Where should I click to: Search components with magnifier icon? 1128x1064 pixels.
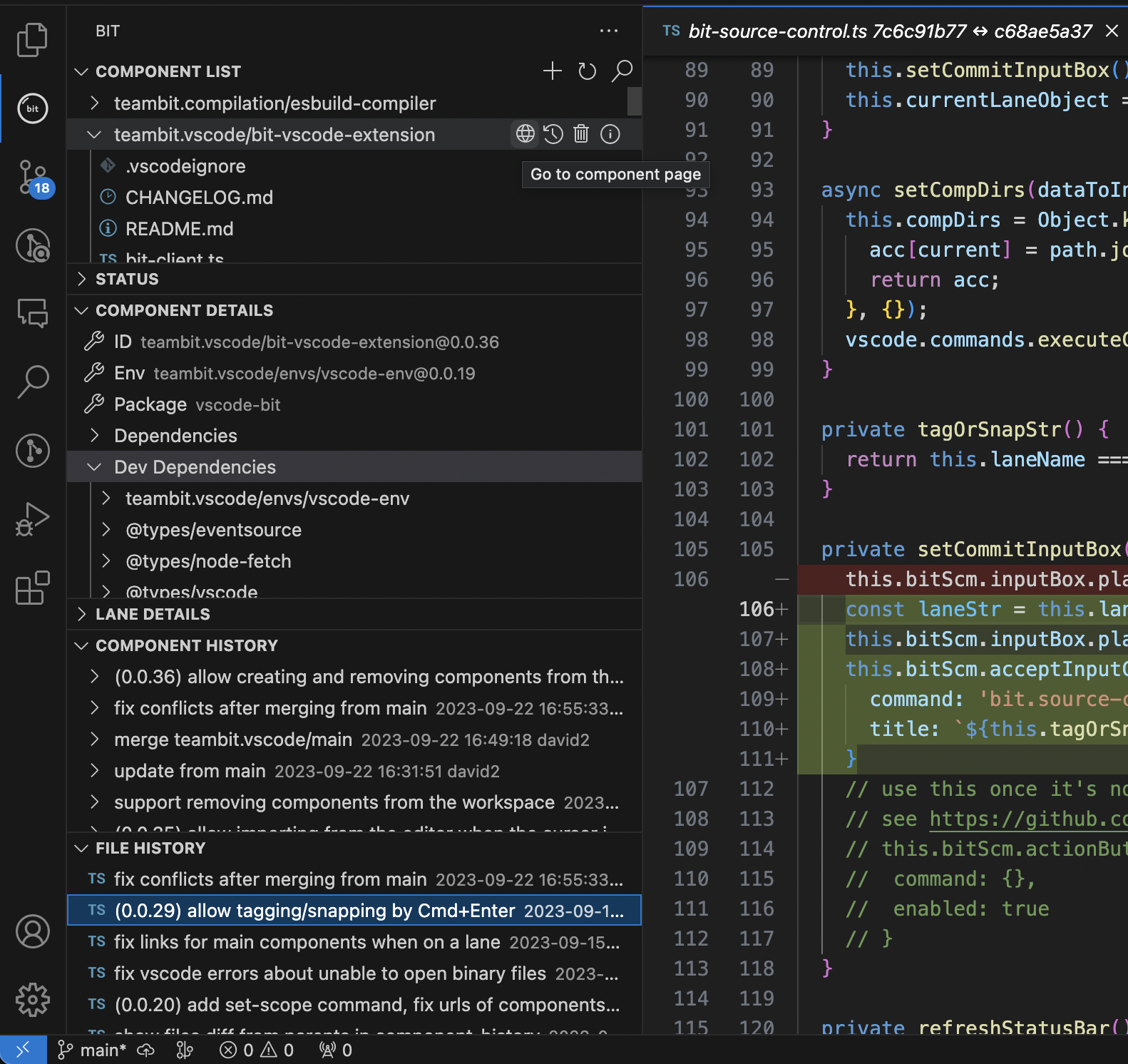pyautogui.click(x=622, y=71)
